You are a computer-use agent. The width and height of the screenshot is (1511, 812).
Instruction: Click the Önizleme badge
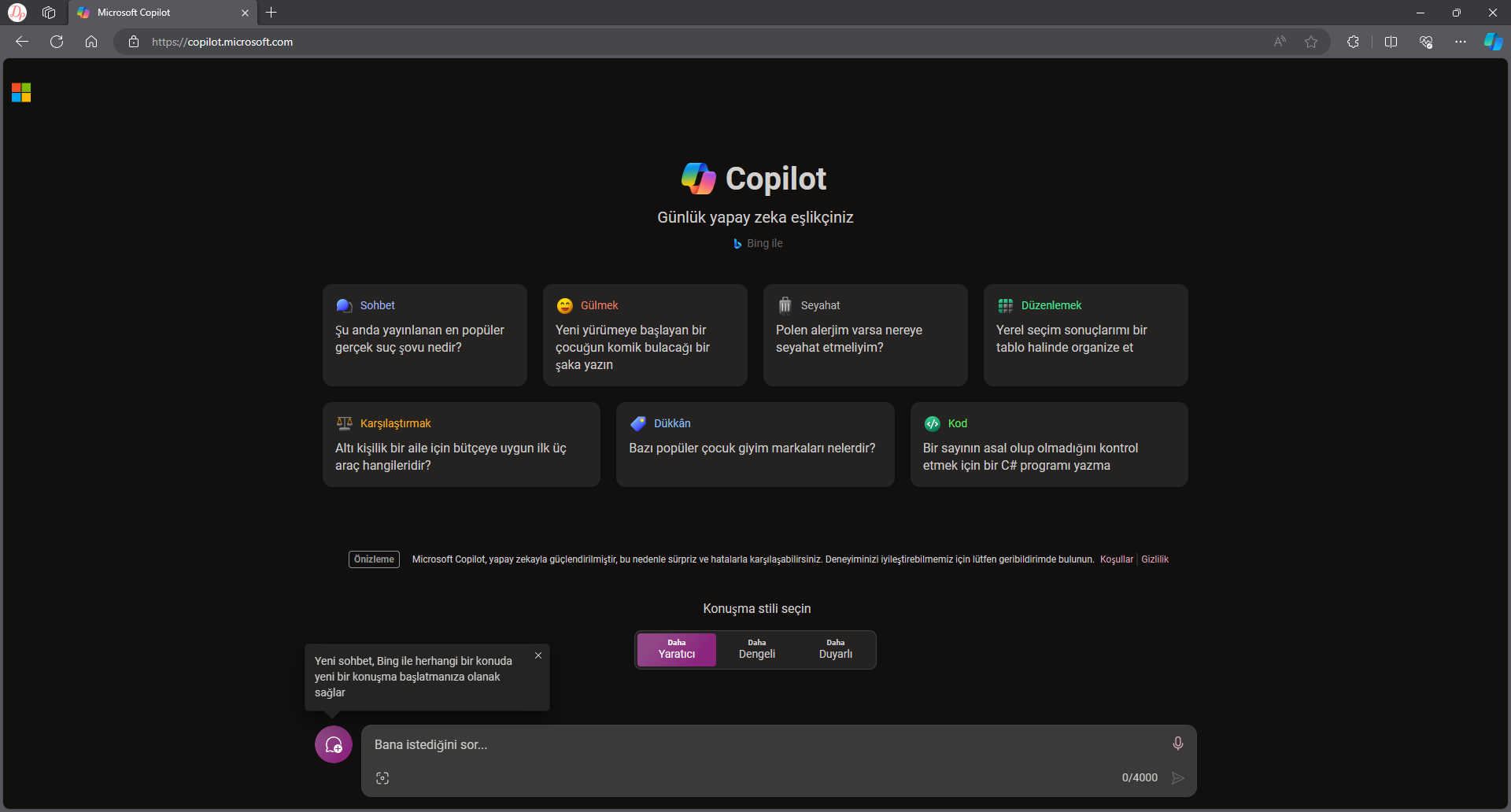pos(374,559)
